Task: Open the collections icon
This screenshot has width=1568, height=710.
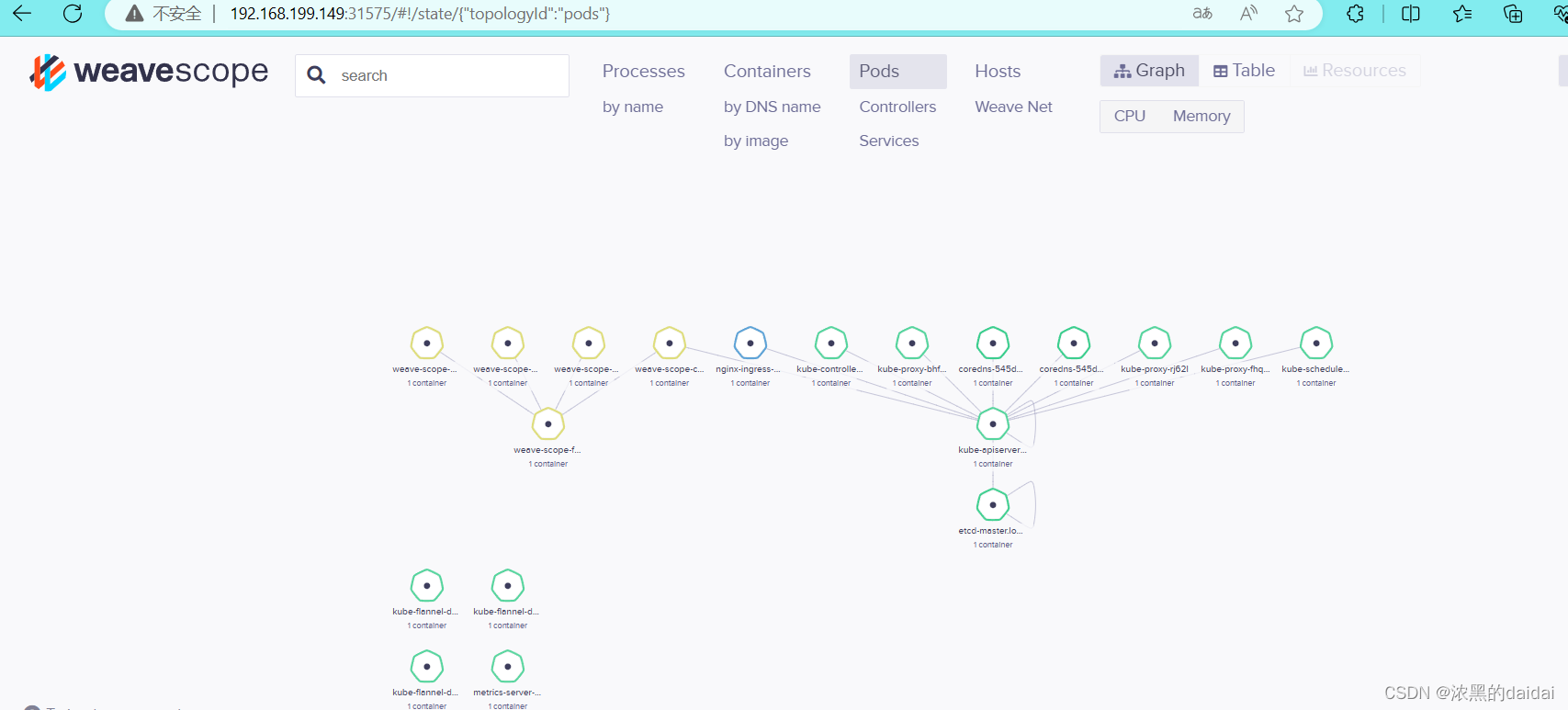Action: pos(1513,14)
